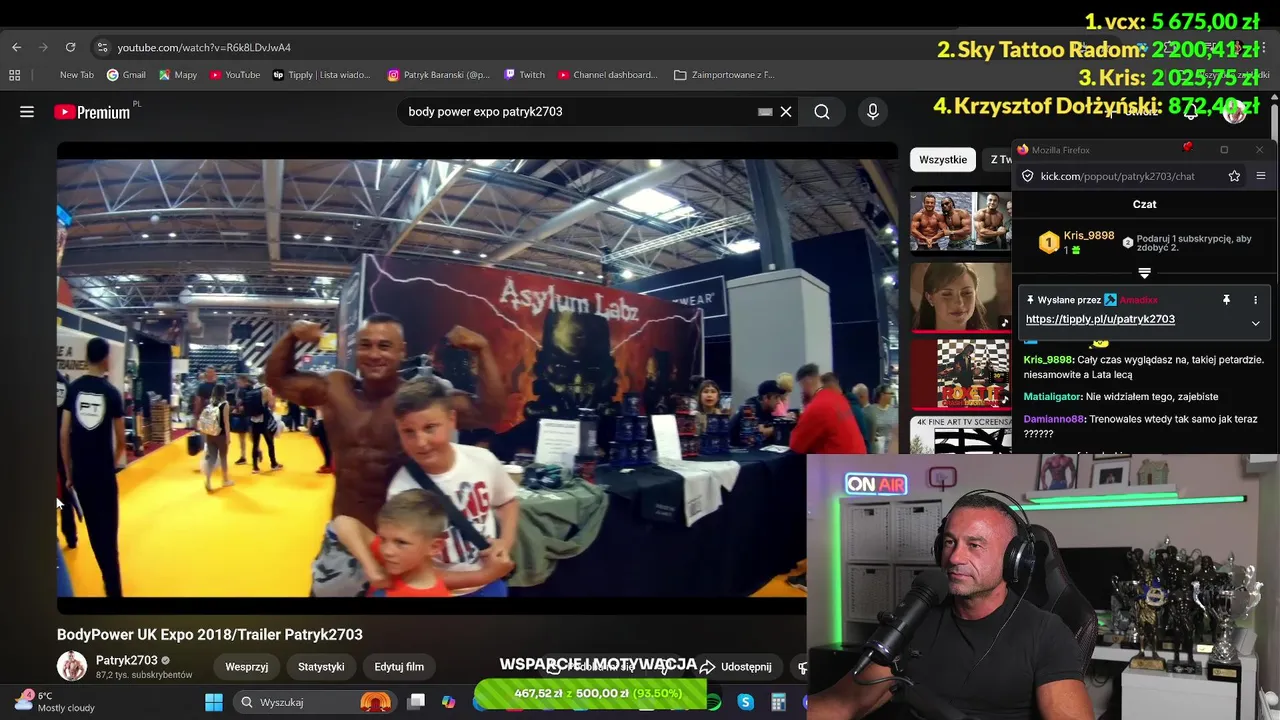Viewport: 1280px width, 720px height.
Task: Open the New Tab bookmark
Action: 76,75
